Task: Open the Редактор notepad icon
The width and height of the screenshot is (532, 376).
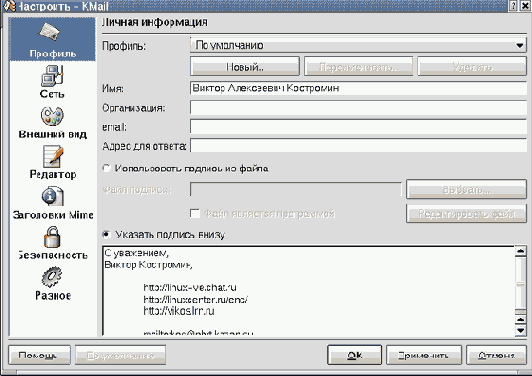Action: coord(53,156)
